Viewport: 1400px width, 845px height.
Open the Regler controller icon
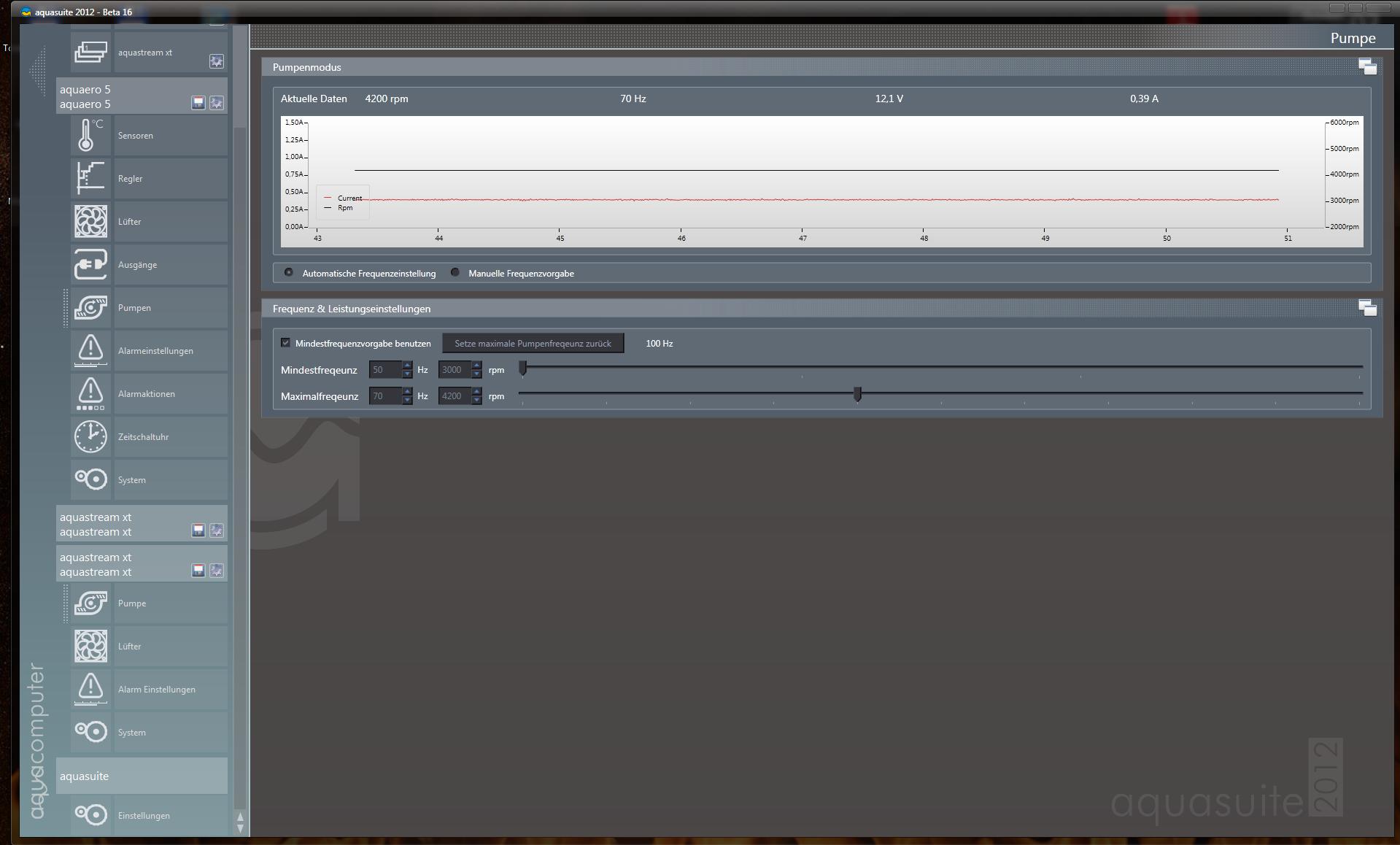(90, 179)
